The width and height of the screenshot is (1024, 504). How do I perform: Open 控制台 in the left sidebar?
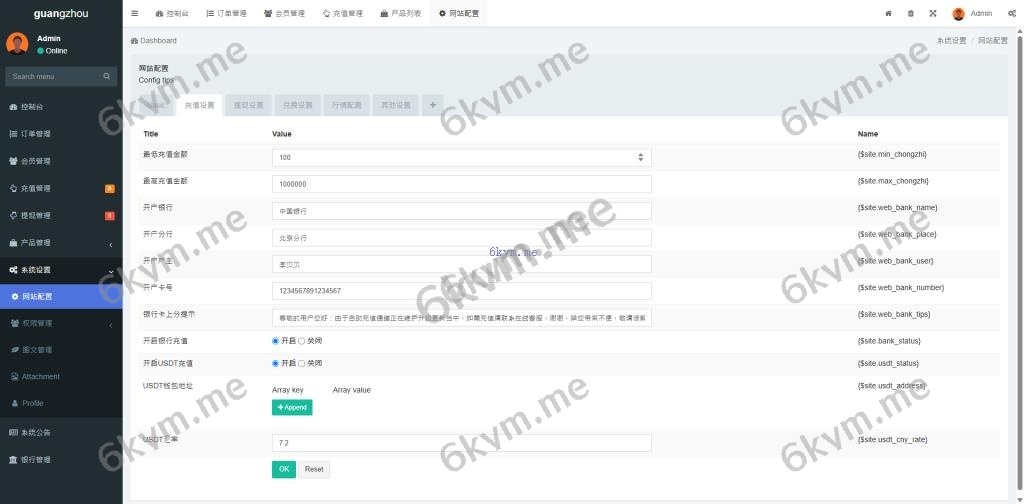61,106
